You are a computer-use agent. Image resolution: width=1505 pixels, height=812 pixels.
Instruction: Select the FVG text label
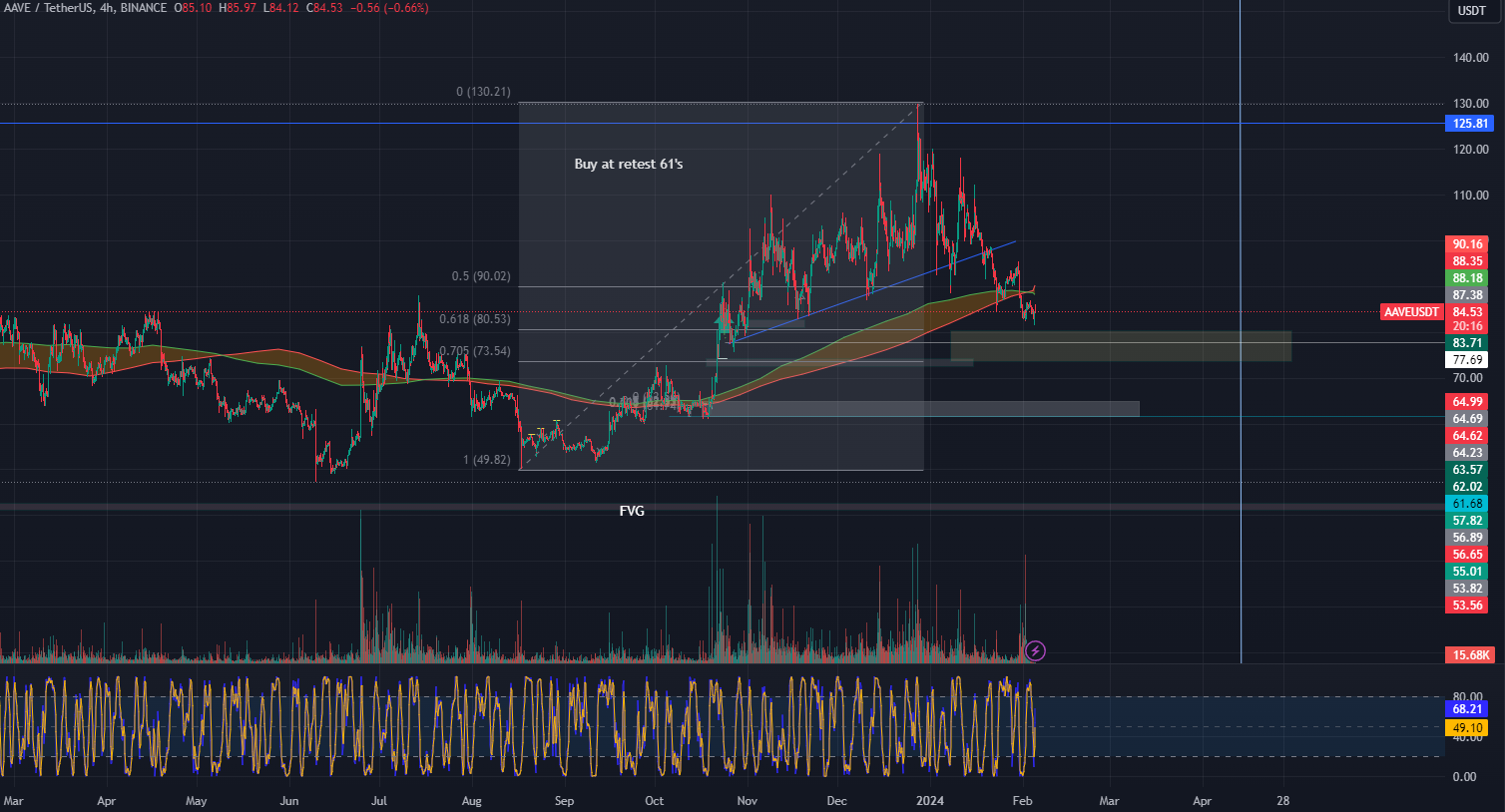click(632, 511)
